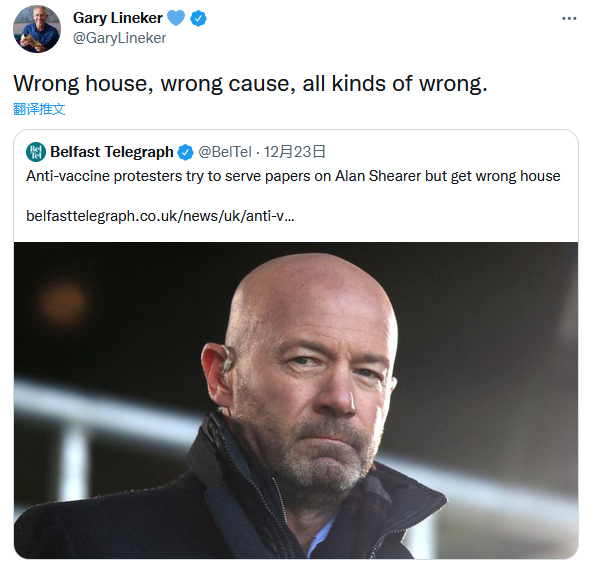
Task: Open the belfasttelegraph.co.uk article link
Action: (160, 216)
